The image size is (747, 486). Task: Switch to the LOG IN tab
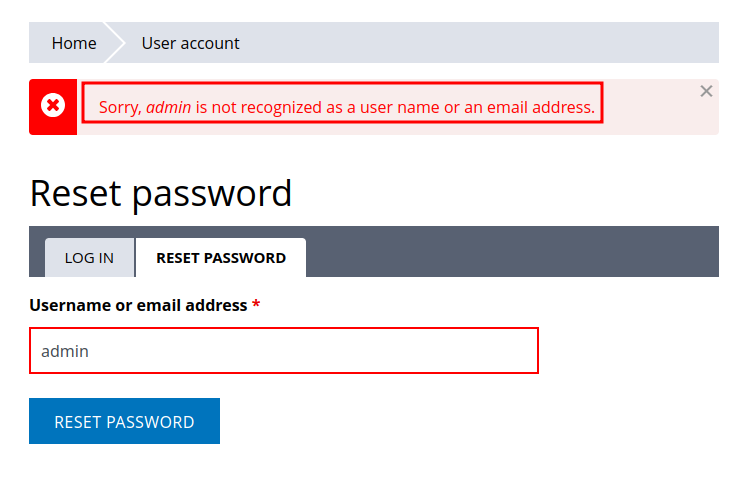pos(89,257)
